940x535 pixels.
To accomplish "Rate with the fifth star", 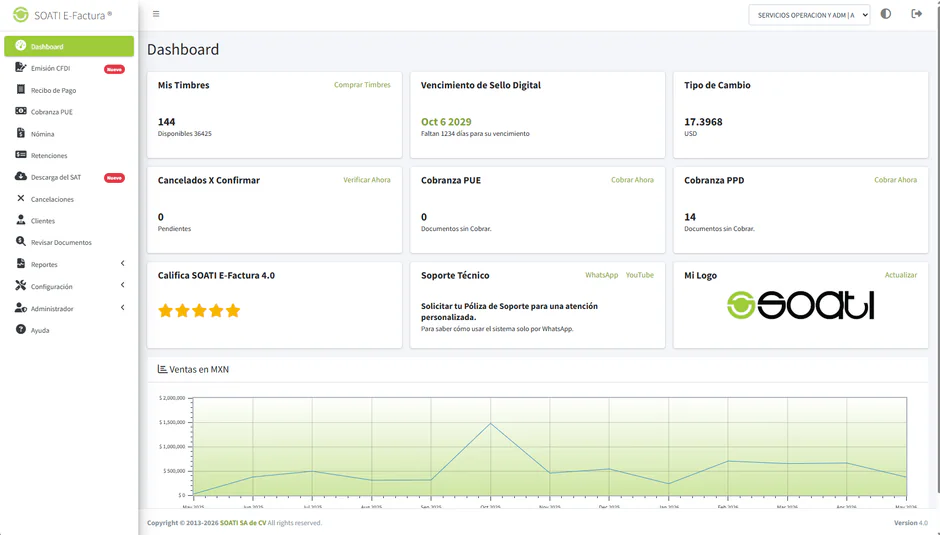I will pyautogui.click(x=233, y=310).
